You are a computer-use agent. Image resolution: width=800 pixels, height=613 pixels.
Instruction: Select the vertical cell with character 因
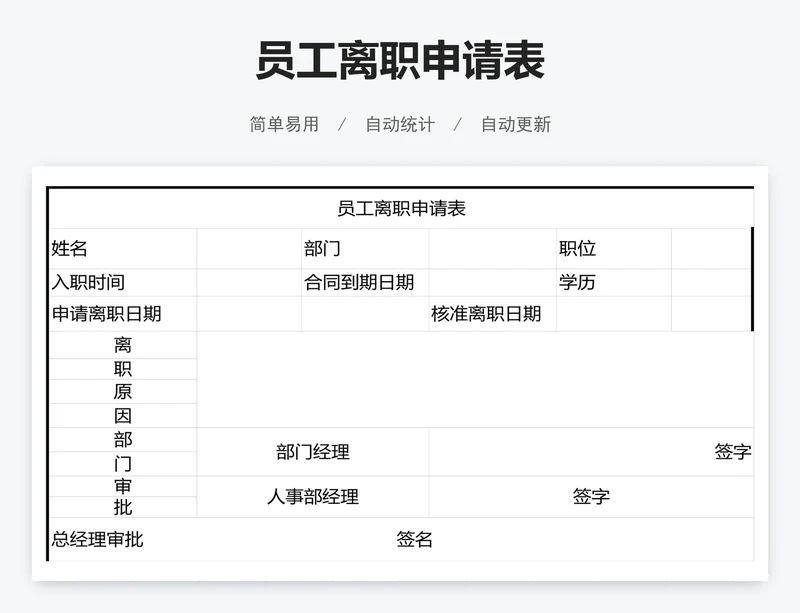tap(123, 415)
